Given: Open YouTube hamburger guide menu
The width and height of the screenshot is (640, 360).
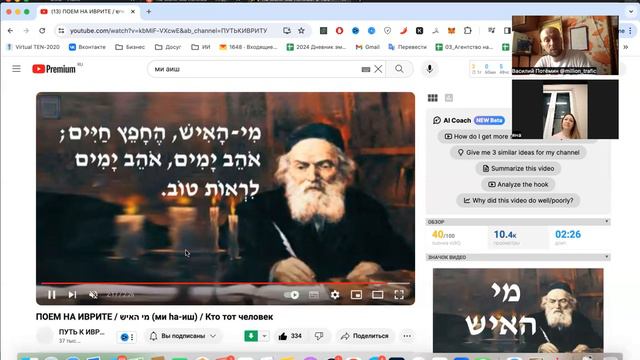Looking at the screenshot, I should (x=16, y=69).
